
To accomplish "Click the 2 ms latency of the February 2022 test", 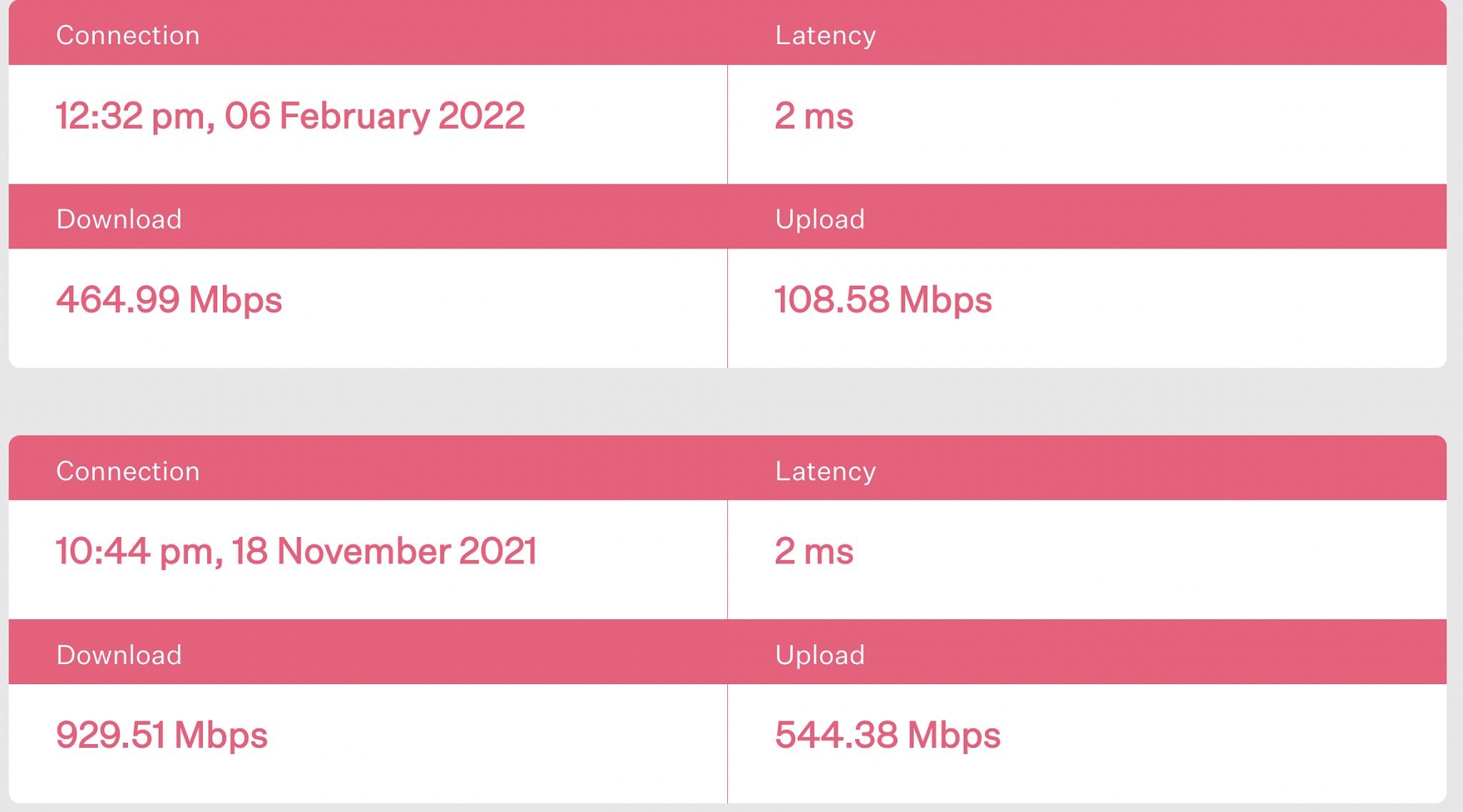I will click(x=814, y=116).
